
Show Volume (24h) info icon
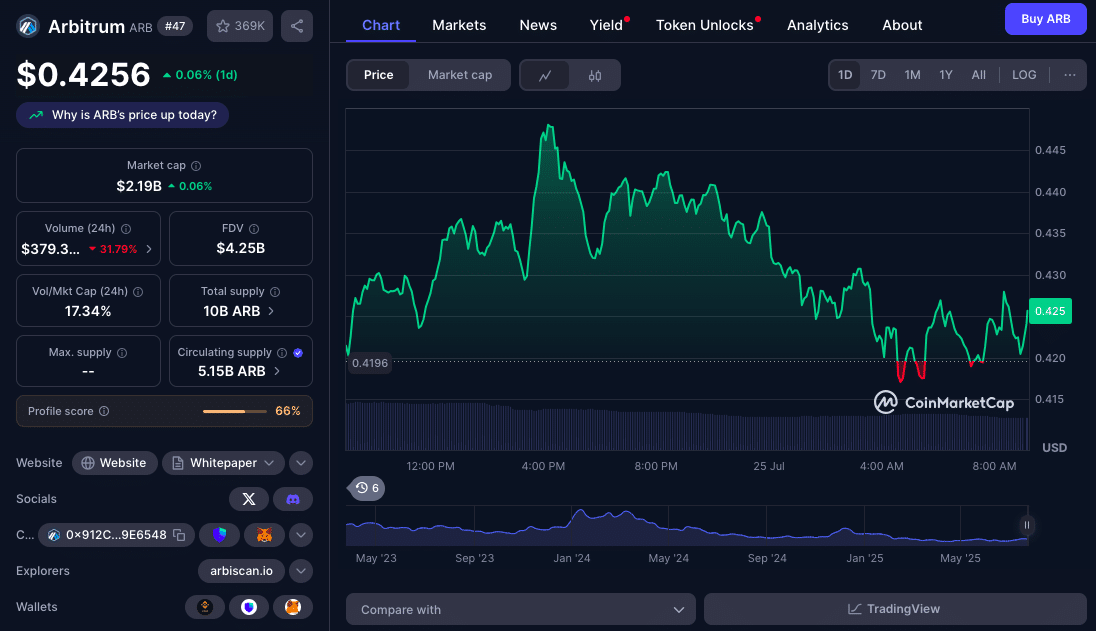coord(126,229)
